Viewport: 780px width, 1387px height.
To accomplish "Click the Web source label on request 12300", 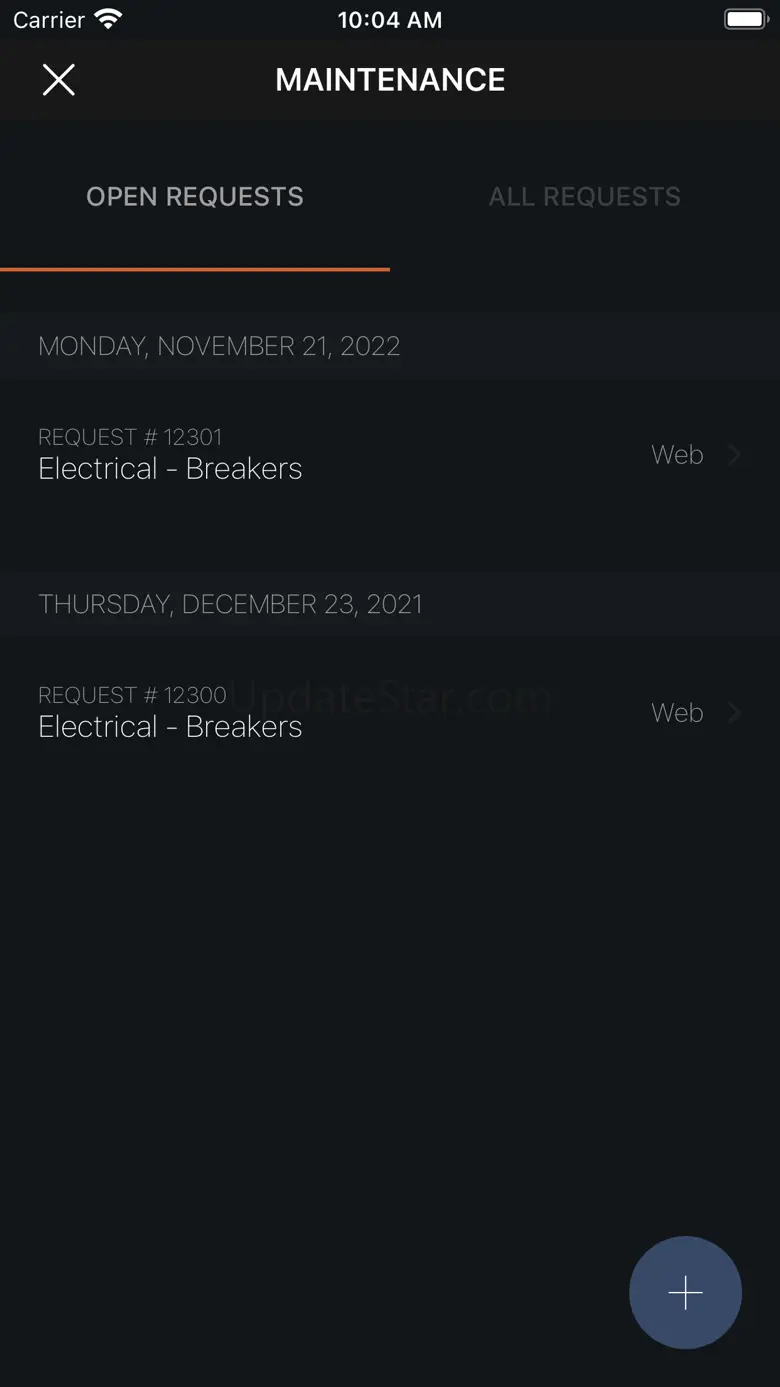I will pyautogui.click(x=677, y=713).
